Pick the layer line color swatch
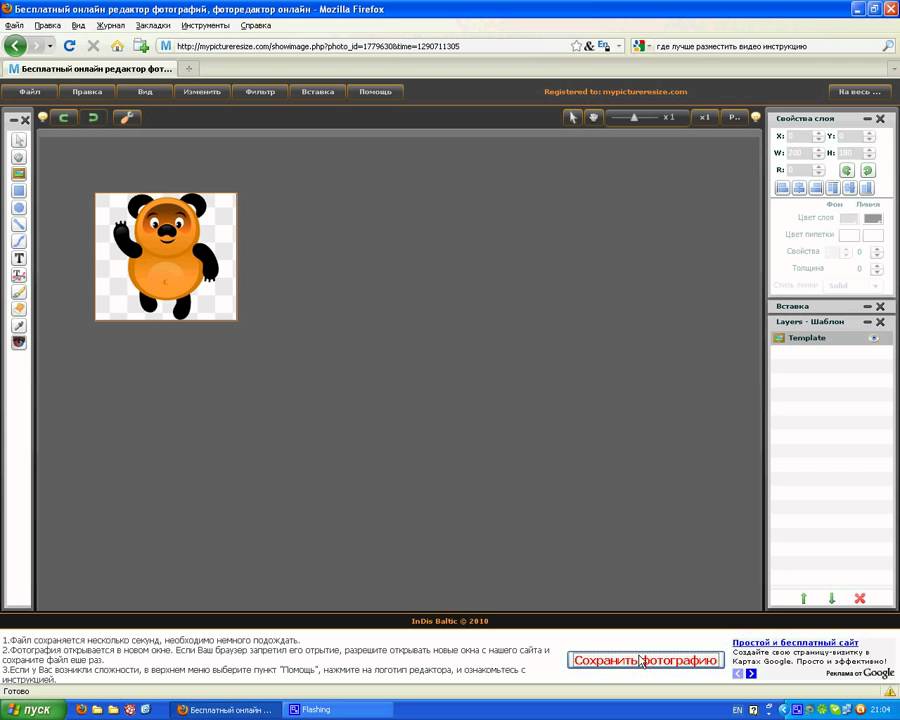900x720 pixels. [x=873, y=218]
